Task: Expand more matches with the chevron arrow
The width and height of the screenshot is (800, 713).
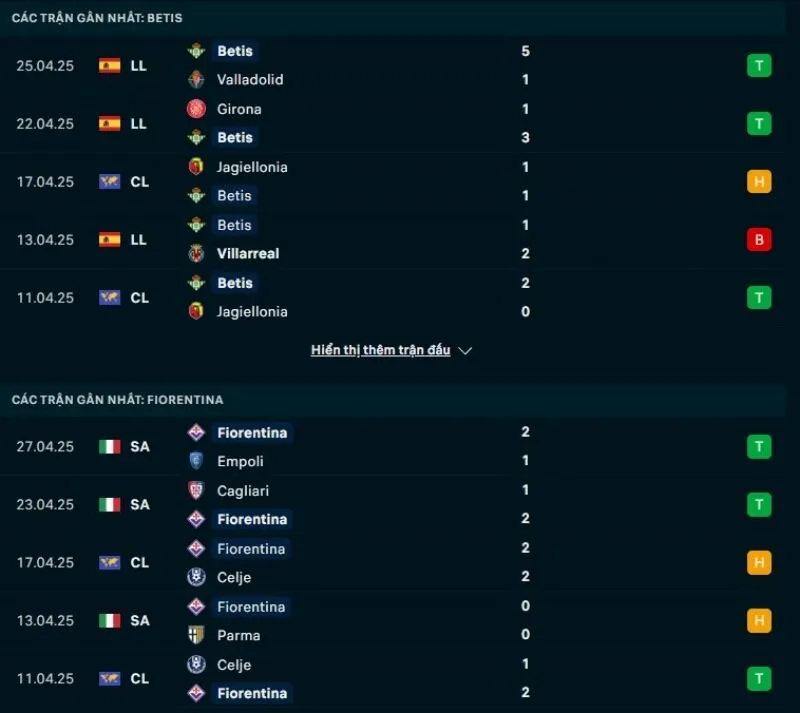Action: [464, 350]
